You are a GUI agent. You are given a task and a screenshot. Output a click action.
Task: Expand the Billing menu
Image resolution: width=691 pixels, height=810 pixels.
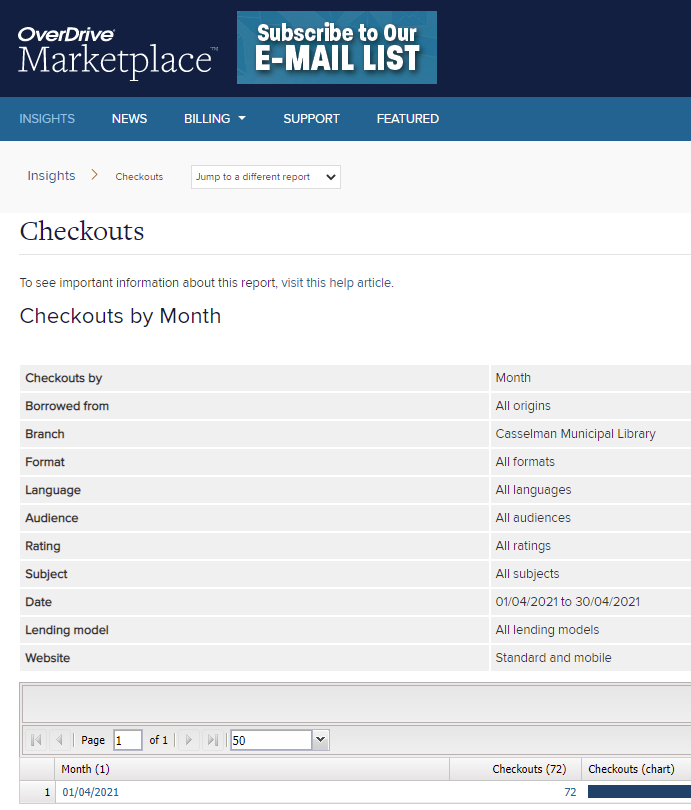coord(214,118)
